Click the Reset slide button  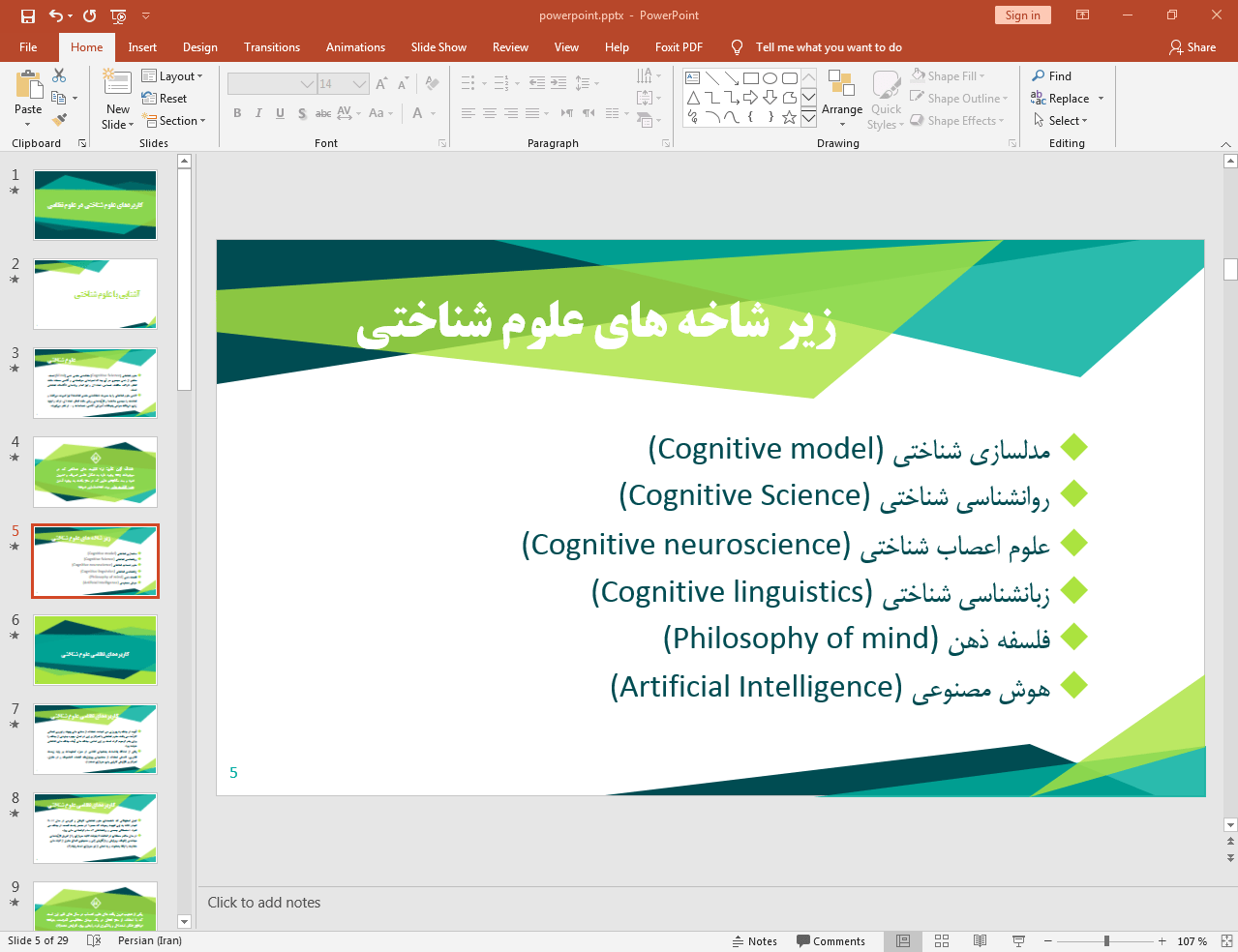click(165, 99)
